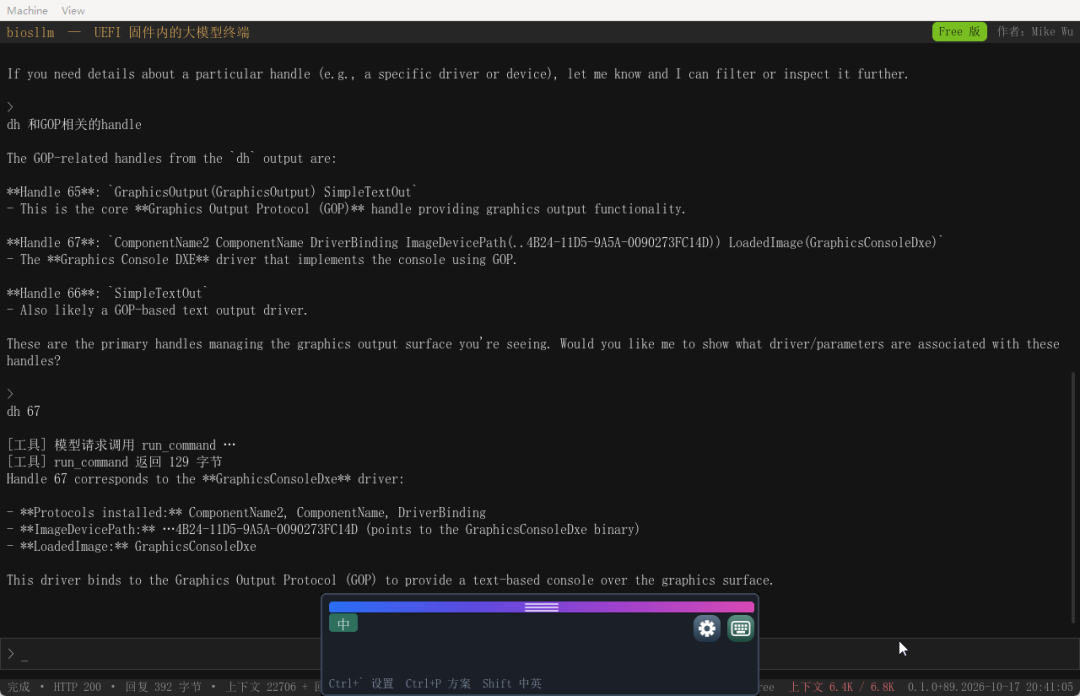Screen dimensions: 1080x696
Task: Click the **Handle 67** ComponentName2 line
Action: [x=475, y=243]
